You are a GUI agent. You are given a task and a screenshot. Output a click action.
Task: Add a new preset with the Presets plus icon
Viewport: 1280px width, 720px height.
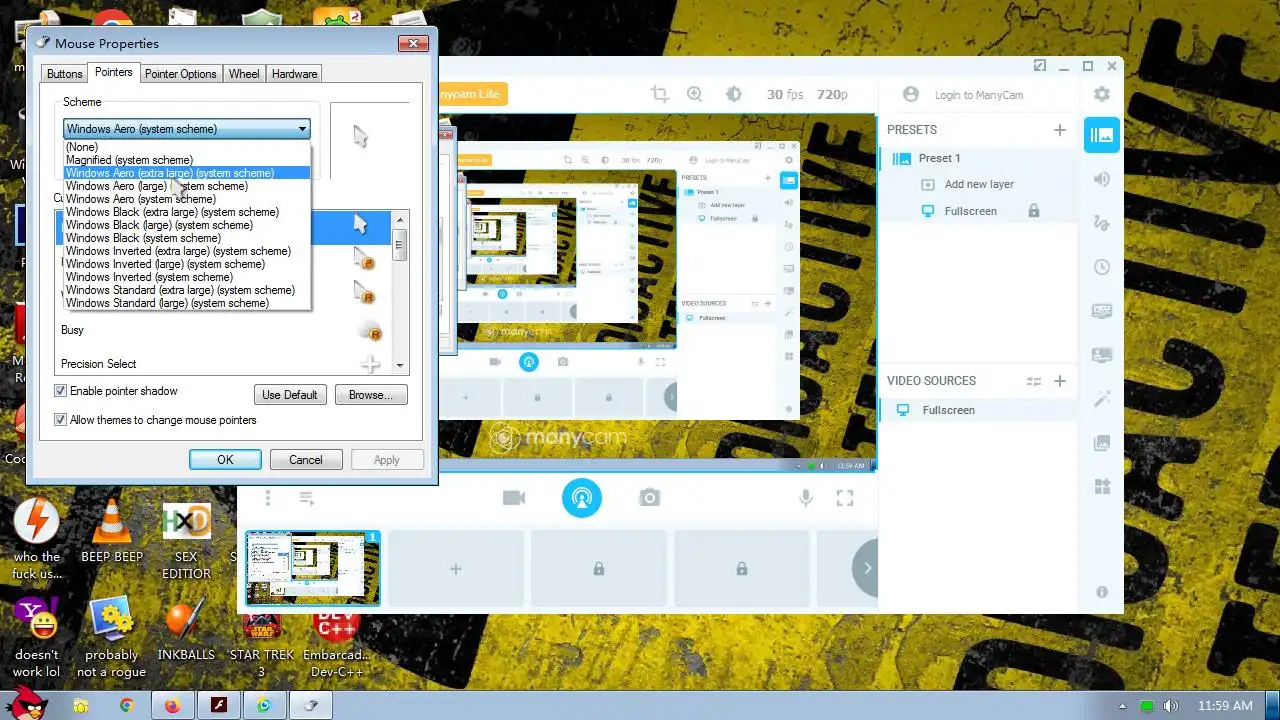(x=1060, y=130)
